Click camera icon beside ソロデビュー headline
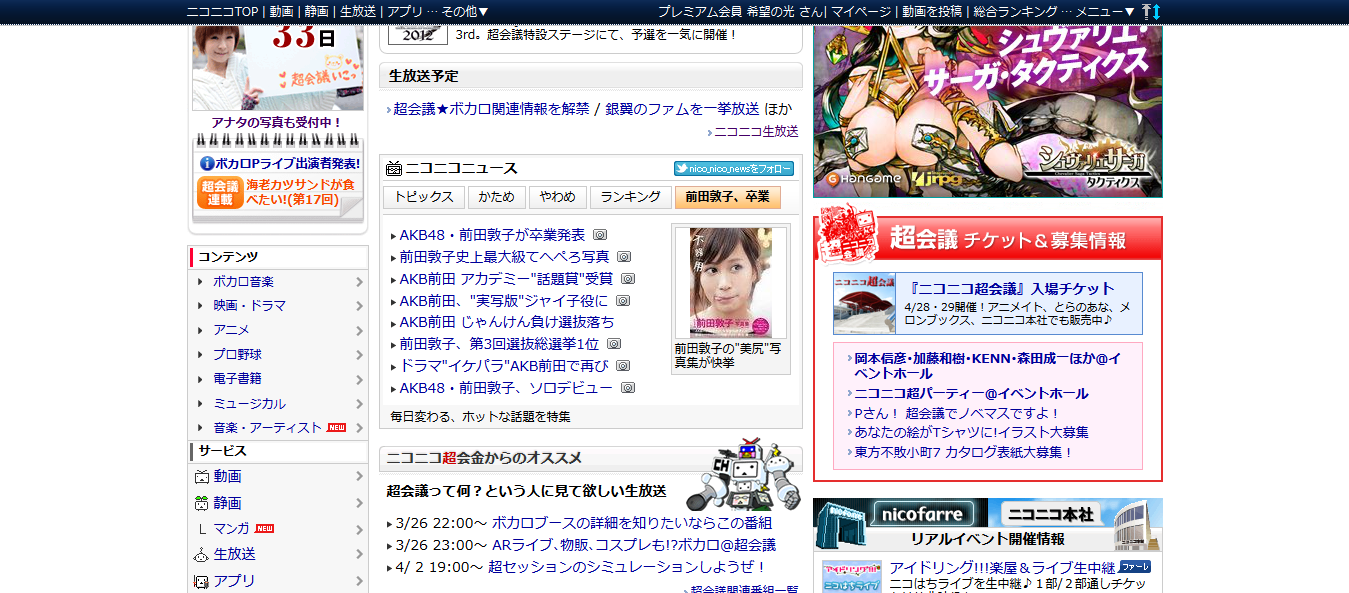 click(627, 388)
